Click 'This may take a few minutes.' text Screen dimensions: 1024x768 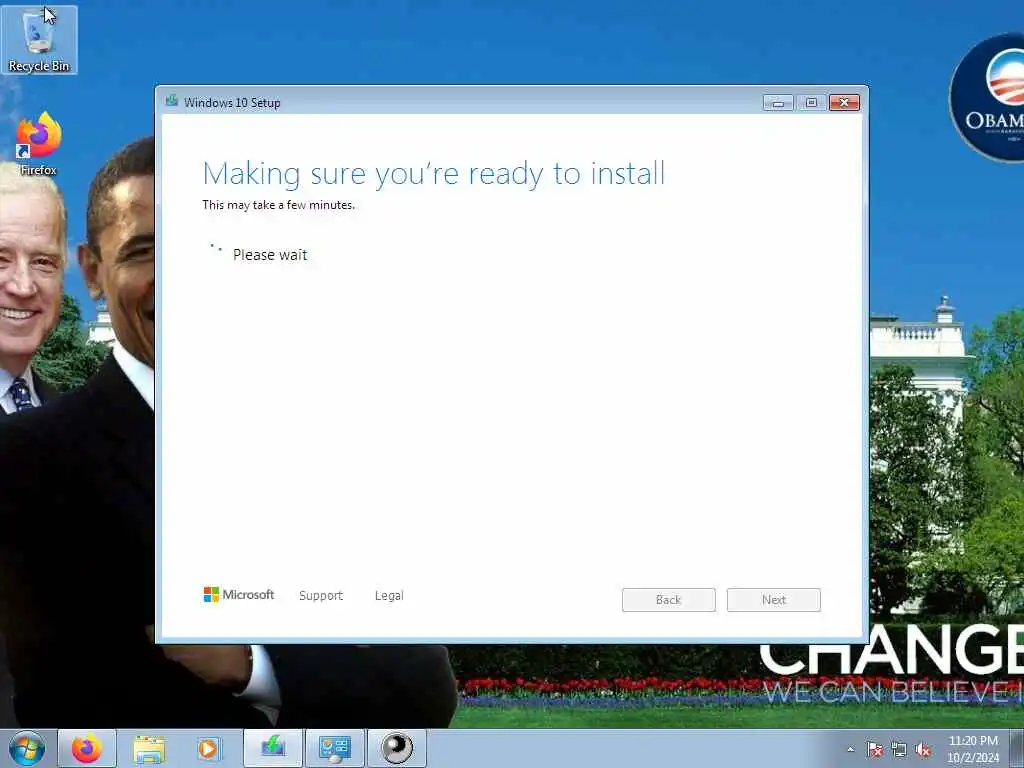click(278, 205)
